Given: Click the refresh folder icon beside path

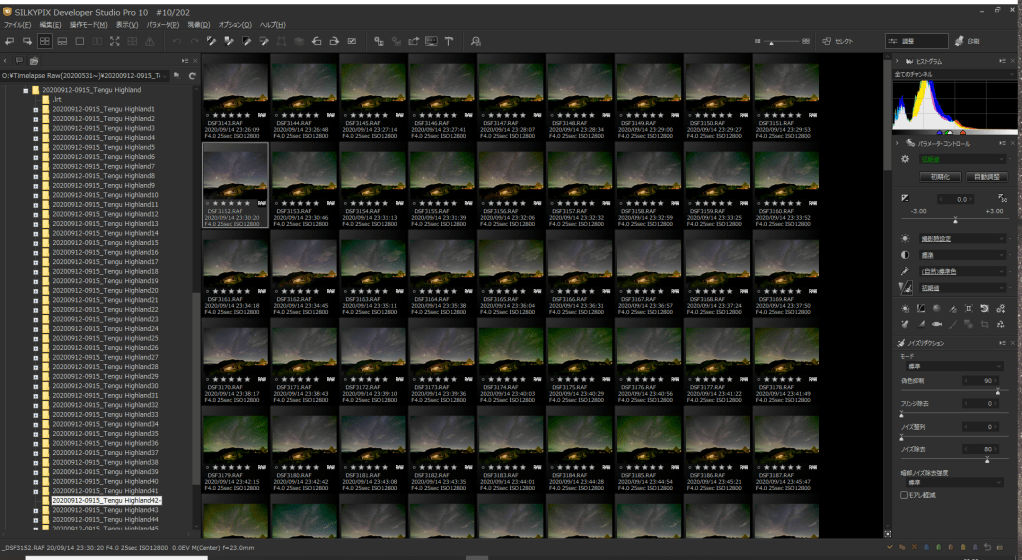Looking at the screenshot, I should (x=192, y=75).
